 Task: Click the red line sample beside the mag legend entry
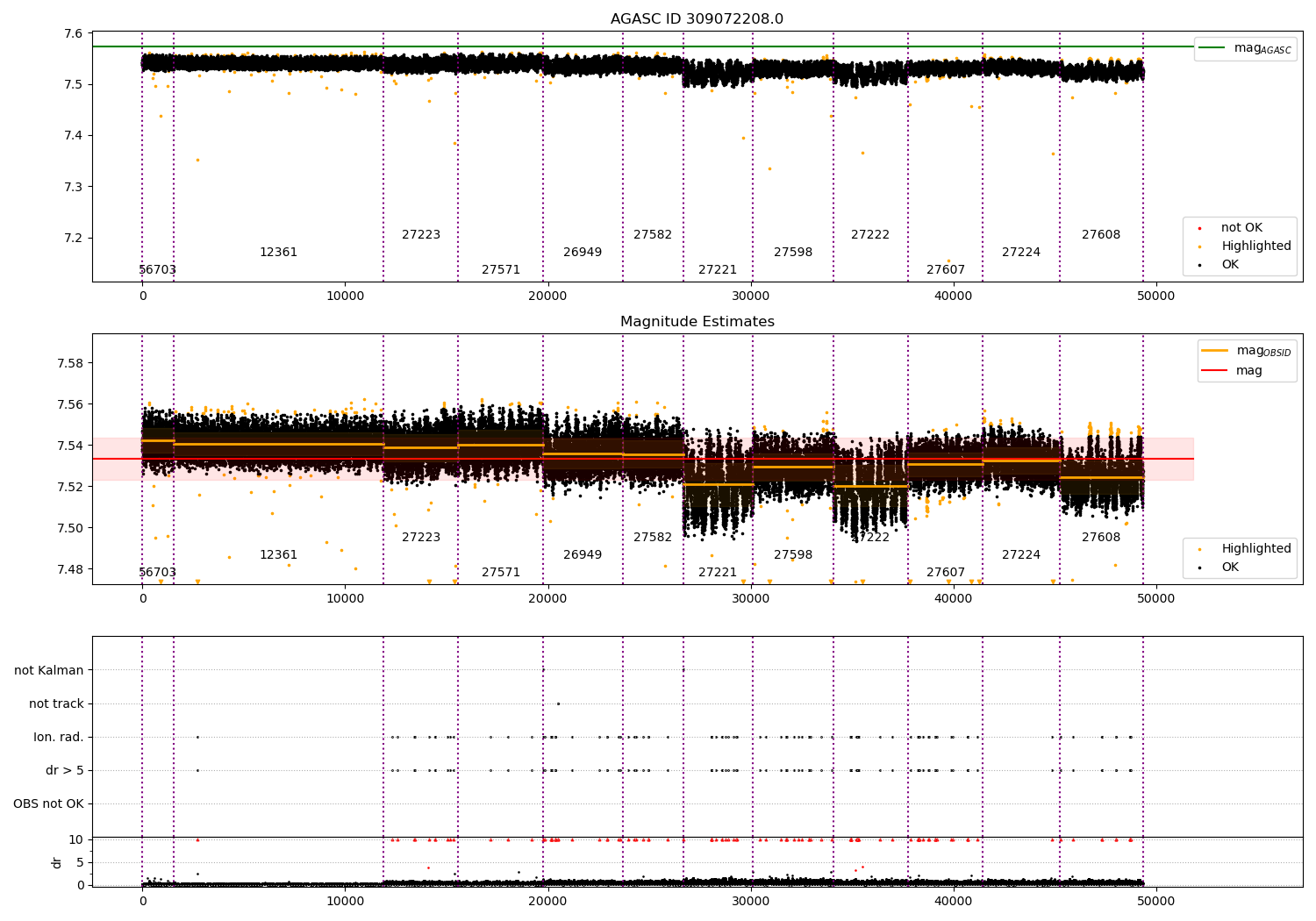(x=1214, y=371)
